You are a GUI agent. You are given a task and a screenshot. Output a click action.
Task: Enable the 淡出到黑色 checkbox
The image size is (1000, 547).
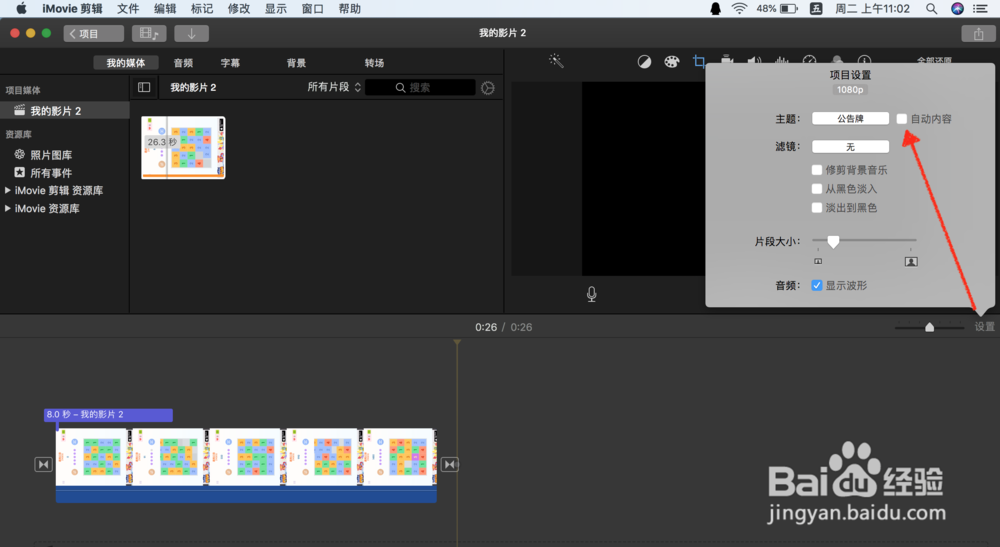(817, 208)
